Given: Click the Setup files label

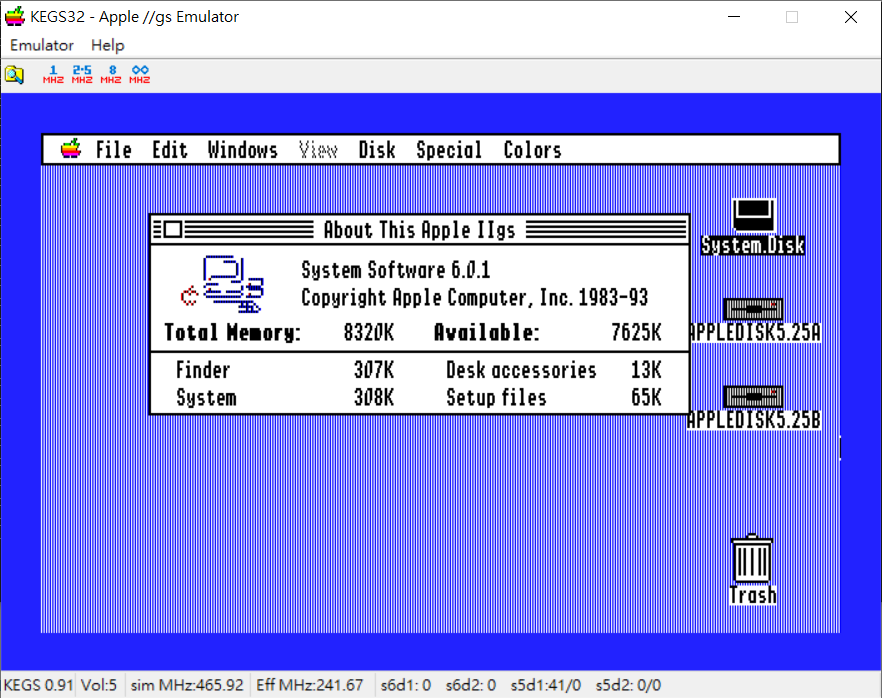Looking at the screenshot, I should [496, 398].
